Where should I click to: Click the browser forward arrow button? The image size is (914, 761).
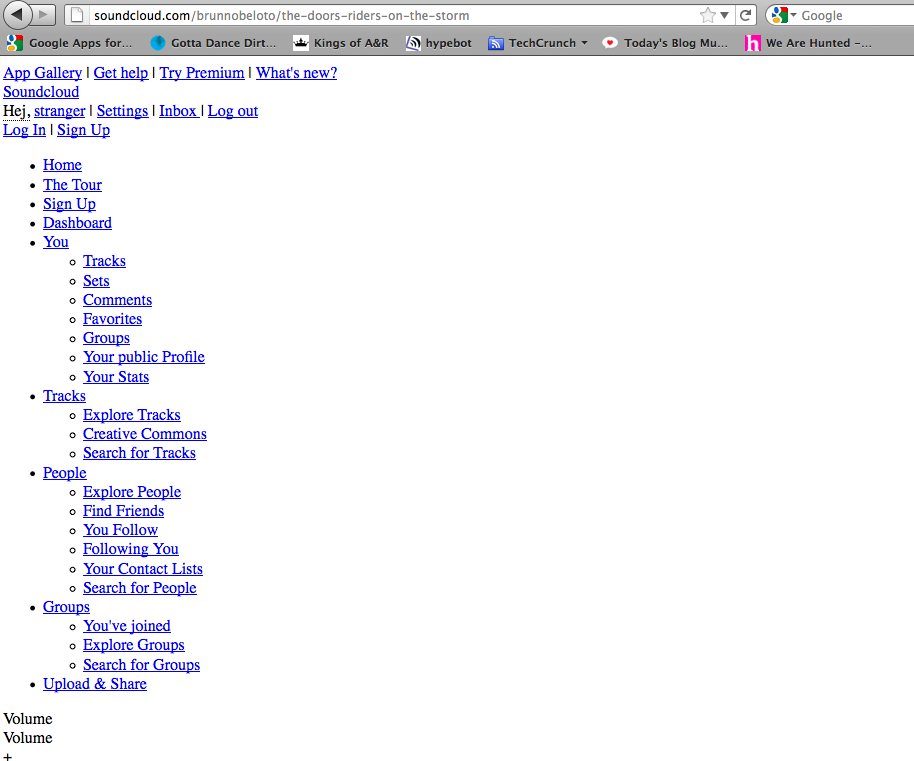tap(44, 15)
